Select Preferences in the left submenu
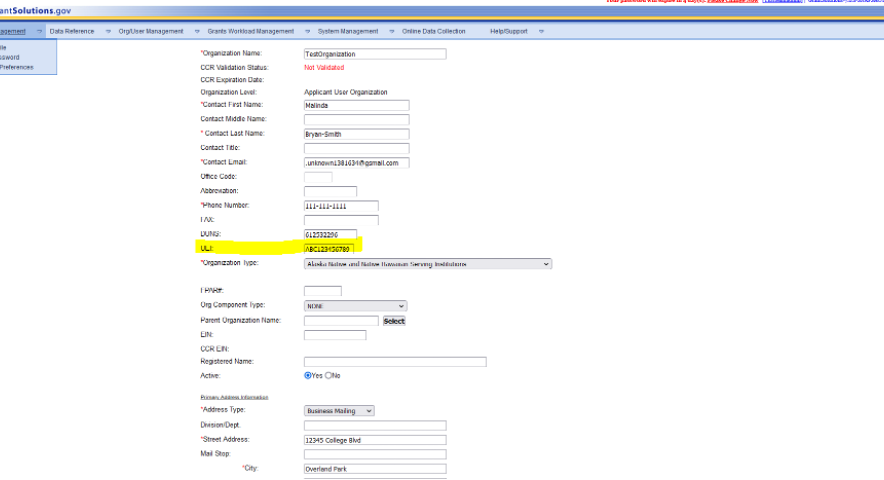This screenshot has height=480, width=884. click(x=17, y=67)
